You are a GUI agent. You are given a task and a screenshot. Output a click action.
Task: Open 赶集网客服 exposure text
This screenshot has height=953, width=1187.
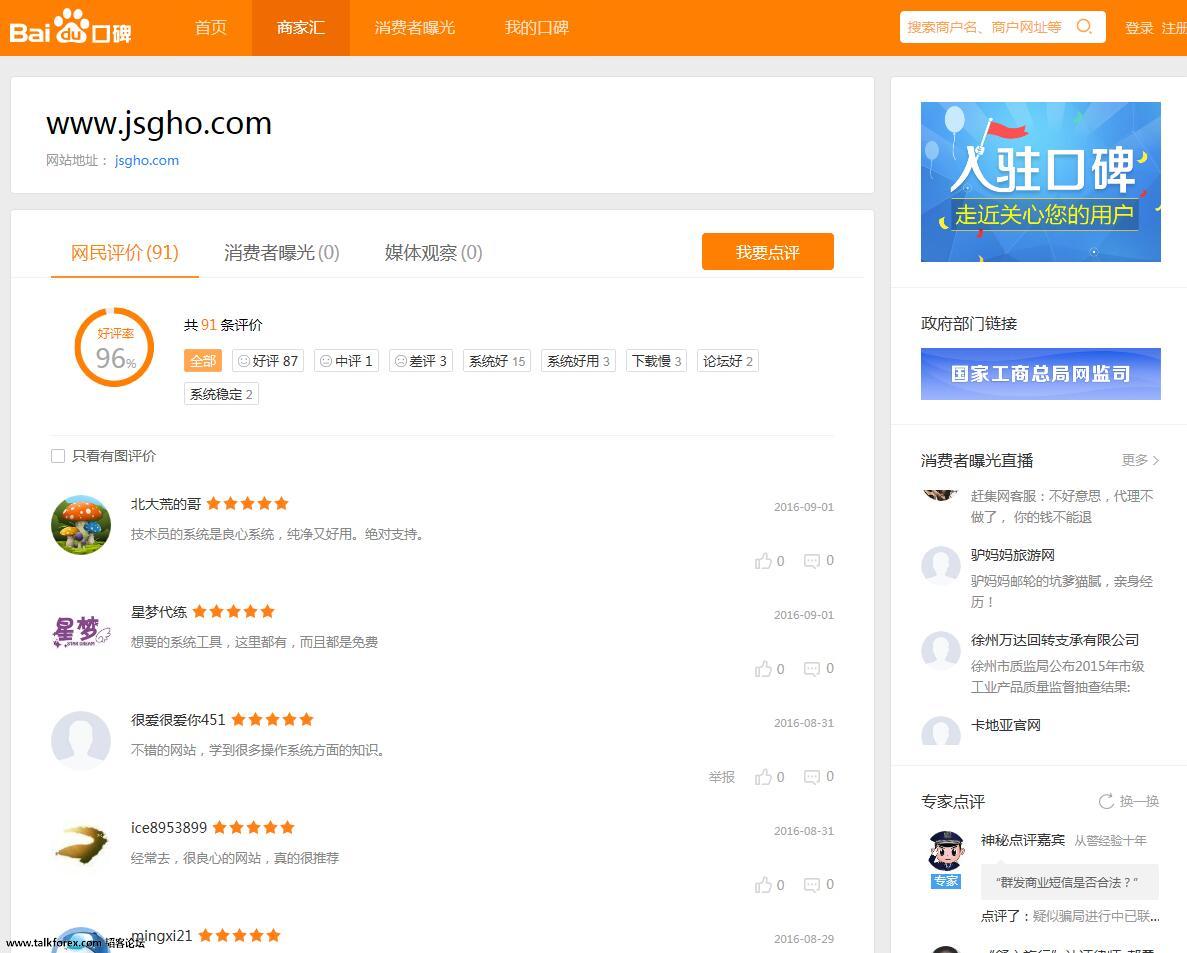tap(1062, 506)
